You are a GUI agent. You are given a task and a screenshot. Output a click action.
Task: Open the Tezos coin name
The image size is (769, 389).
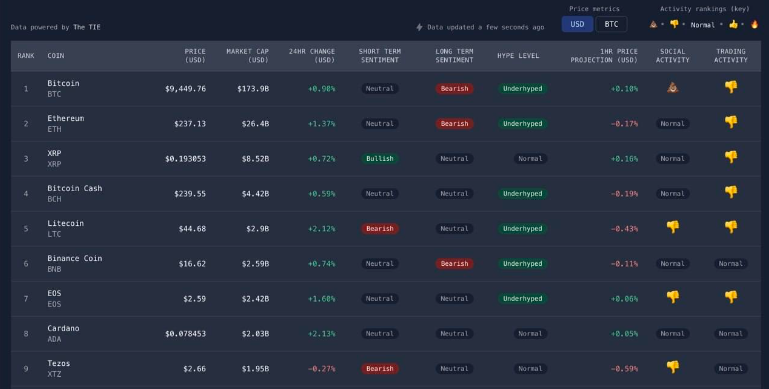tap(59, 363)
